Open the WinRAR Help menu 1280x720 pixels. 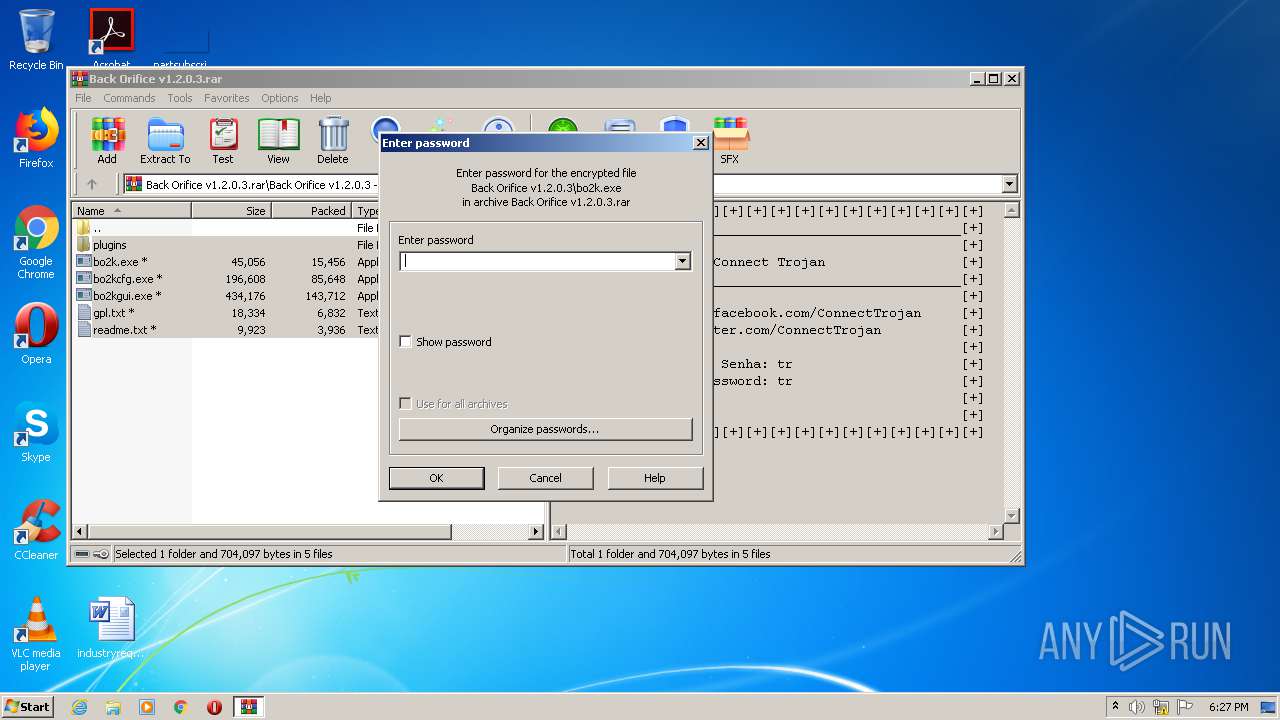(321, 98)
